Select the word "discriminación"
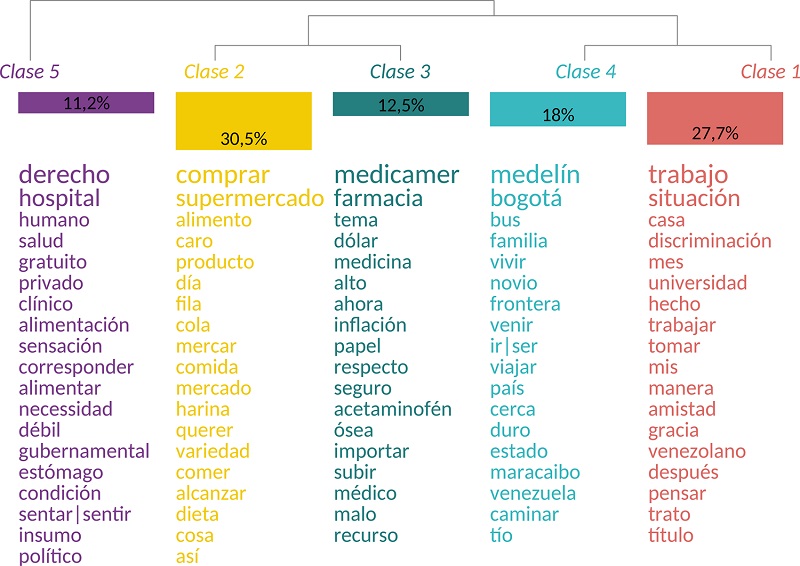 pyautogui.click(x=710, y=241)
